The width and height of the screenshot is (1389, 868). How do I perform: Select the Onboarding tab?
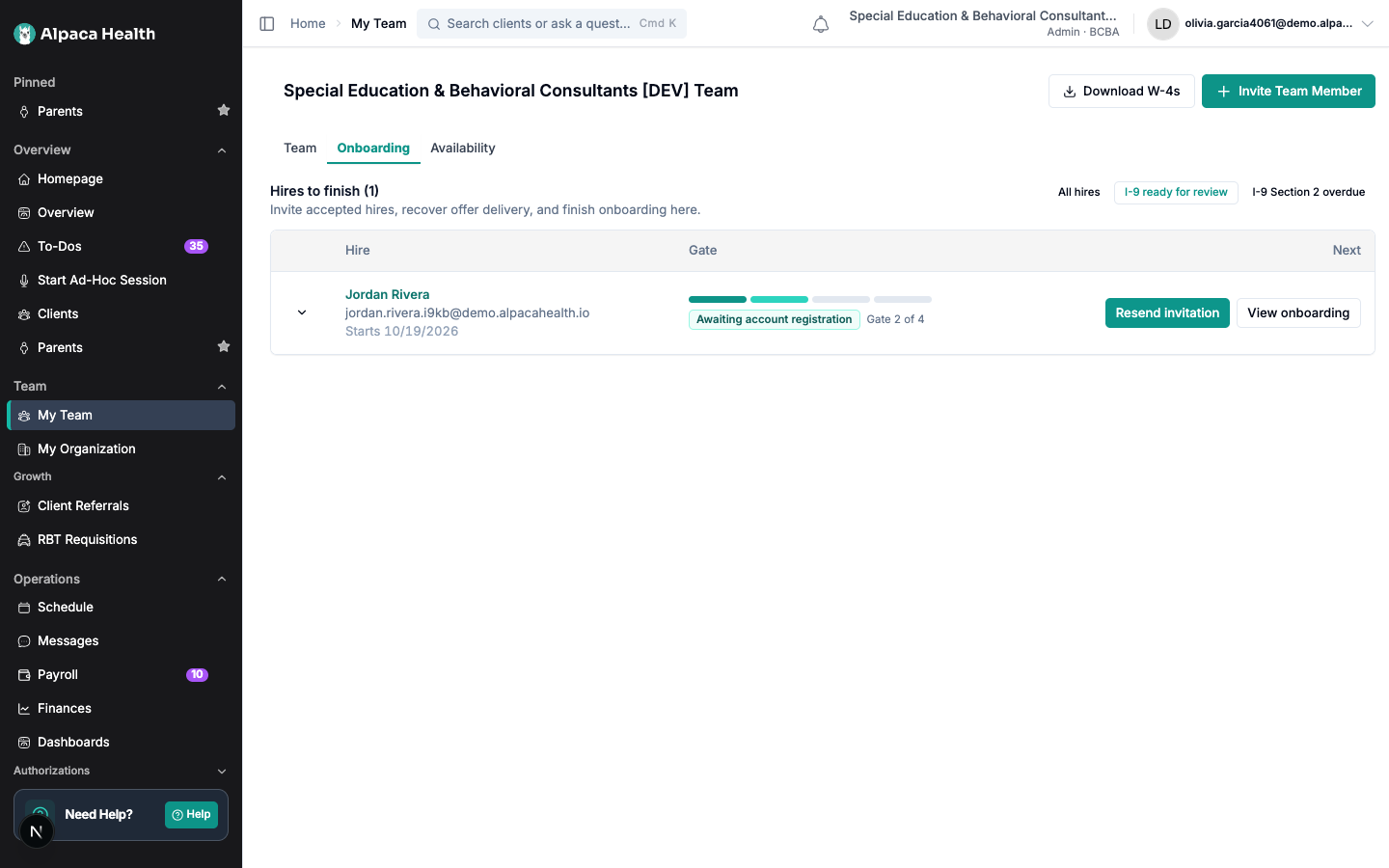[x=373, y=148]
